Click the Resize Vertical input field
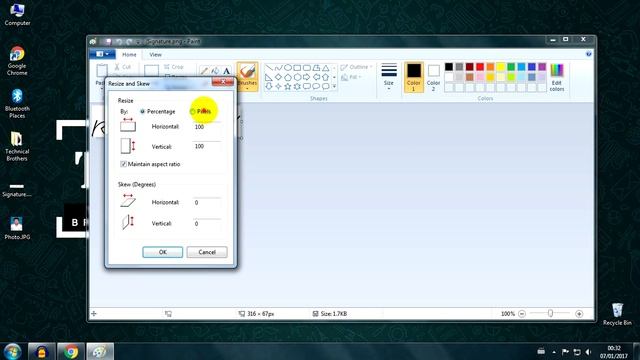Viewport: 640px width, 360px height. [x=207, y=146]
